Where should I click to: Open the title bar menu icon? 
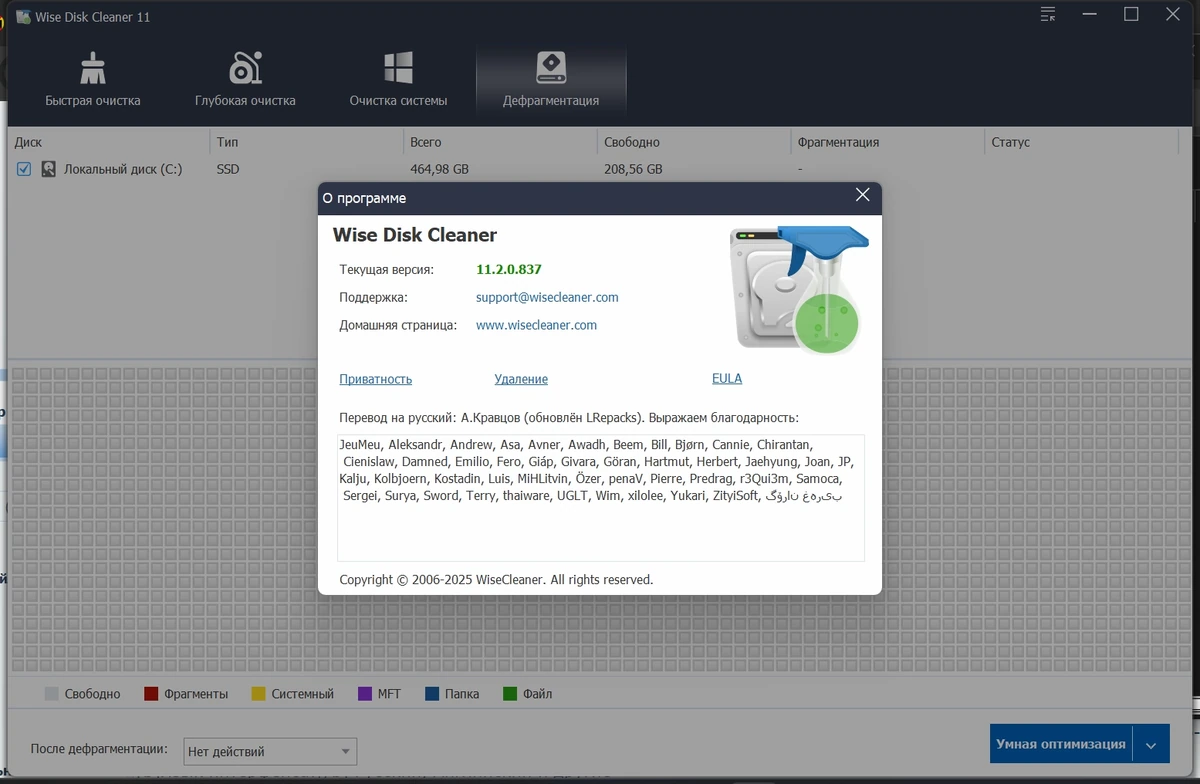[1048, 14]
